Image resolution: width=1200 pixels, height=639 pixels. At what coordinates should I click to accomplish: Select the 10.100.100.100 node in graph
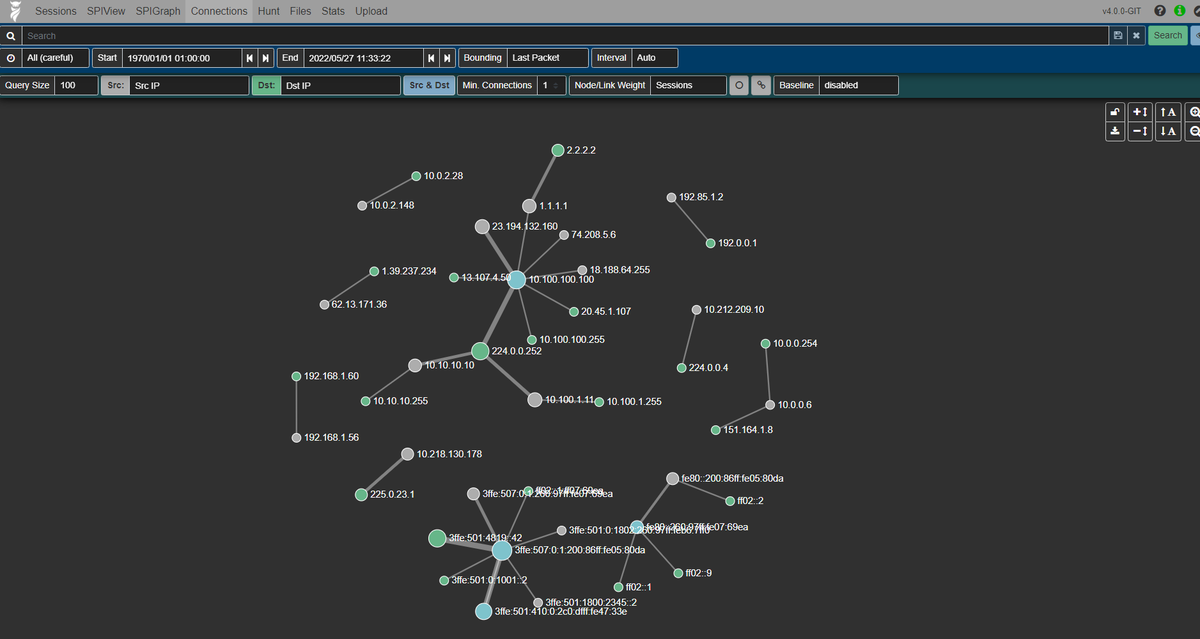[x=516, y=280]
